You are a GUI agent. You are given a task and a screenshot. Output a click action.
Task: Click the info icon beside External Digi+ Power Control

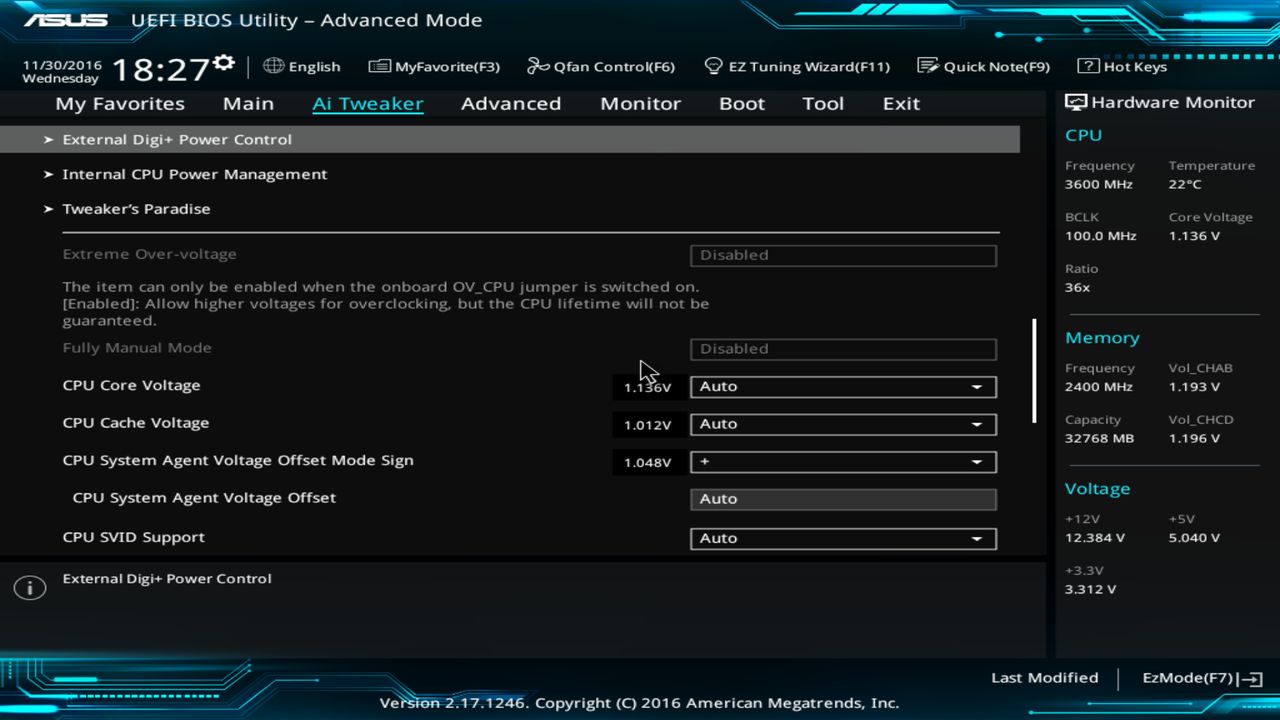tap(30, 587)
